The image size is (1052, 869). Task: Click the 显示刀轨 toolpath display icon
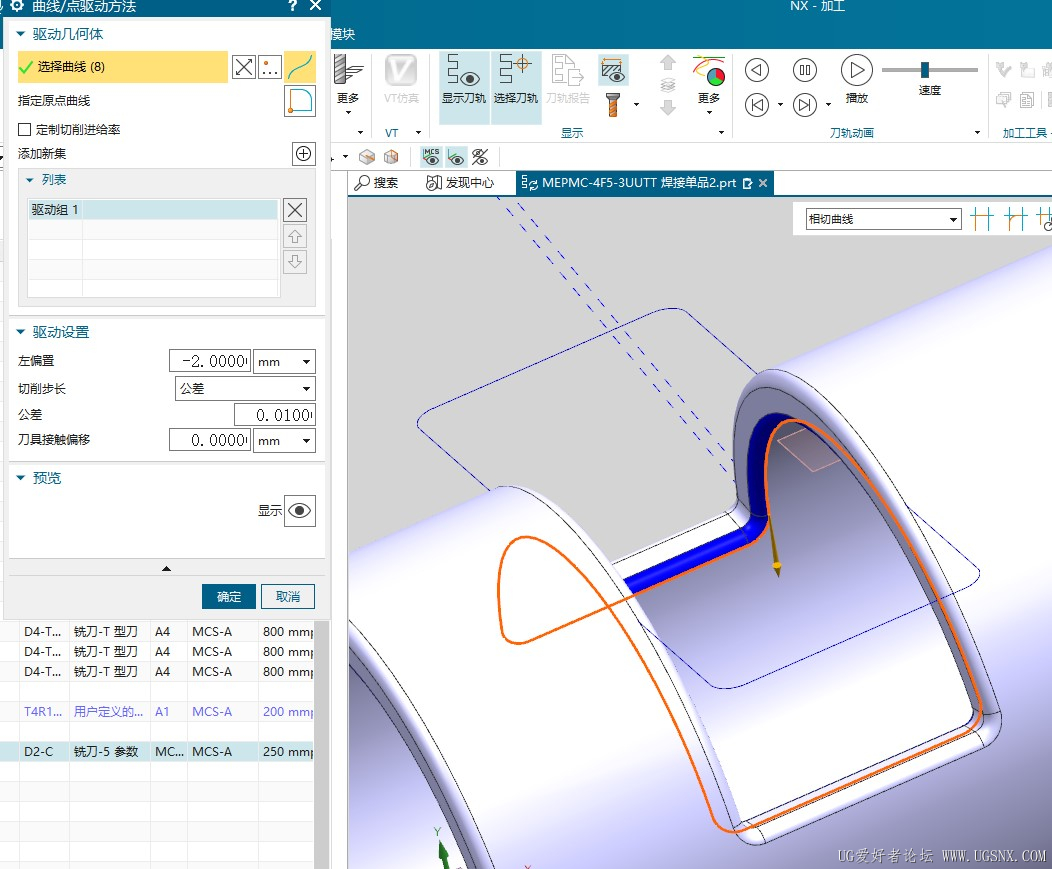coord(464,80)
